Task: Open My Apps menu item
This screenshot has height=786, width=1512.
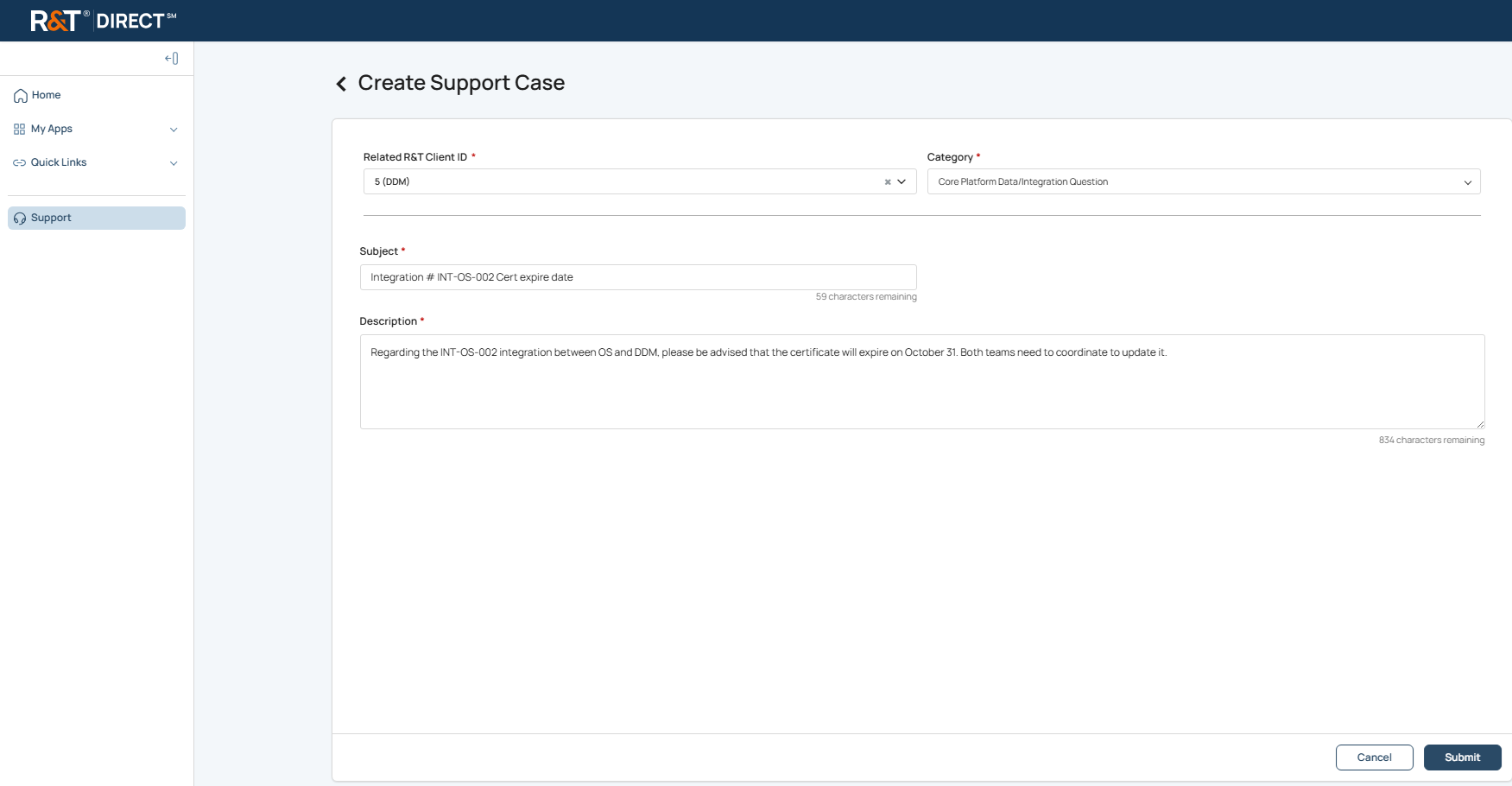Action: click(97, 130)
